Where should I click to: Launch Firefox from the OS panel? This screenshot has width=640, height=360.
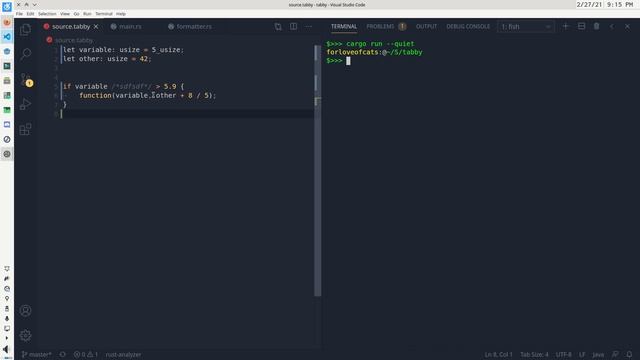coord(7,22)
